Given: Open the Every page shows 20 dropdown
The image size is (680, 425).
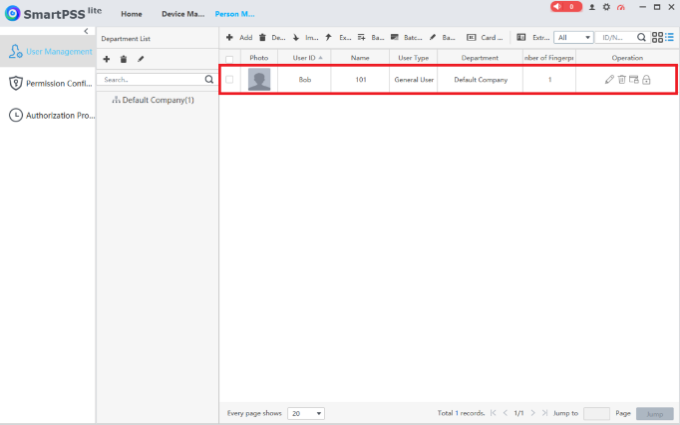Looking at the screenshot, I should pos(306,413).
